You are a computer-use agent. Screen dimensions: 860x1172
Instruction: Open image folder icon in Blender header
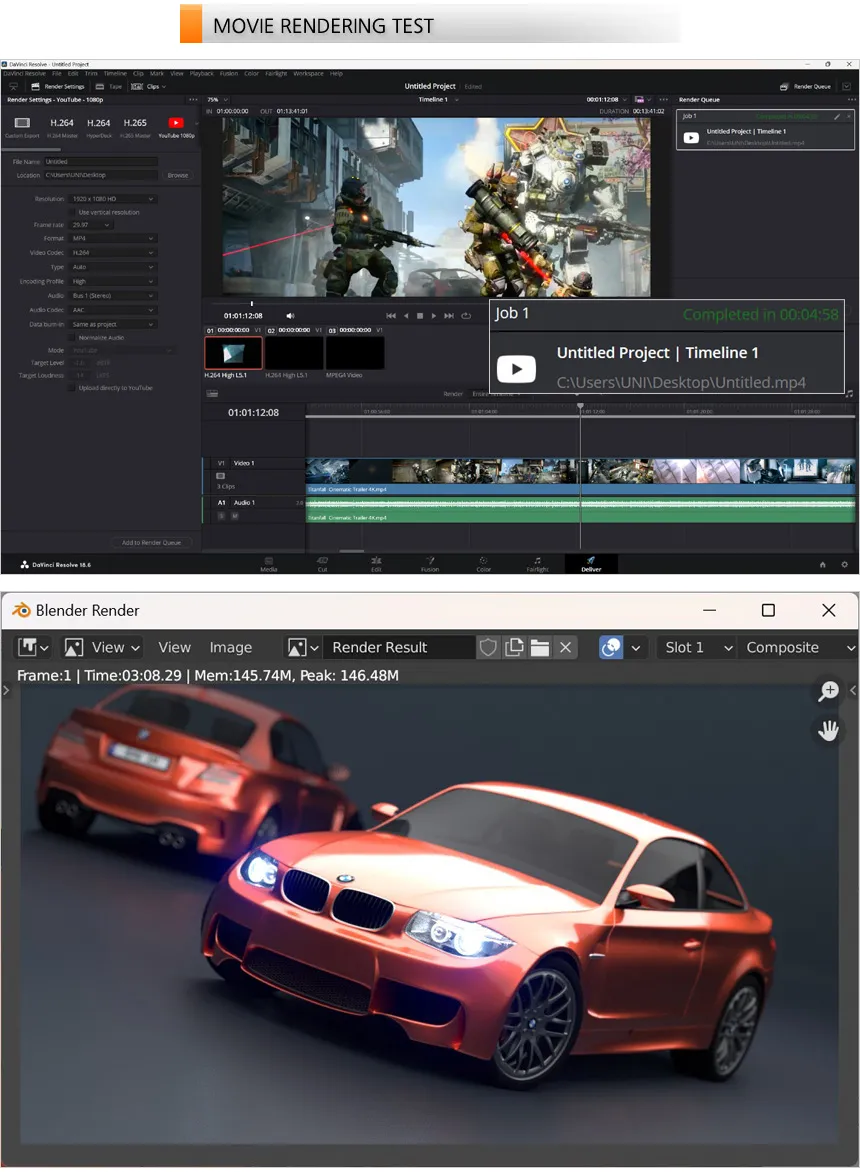point(539,647)
